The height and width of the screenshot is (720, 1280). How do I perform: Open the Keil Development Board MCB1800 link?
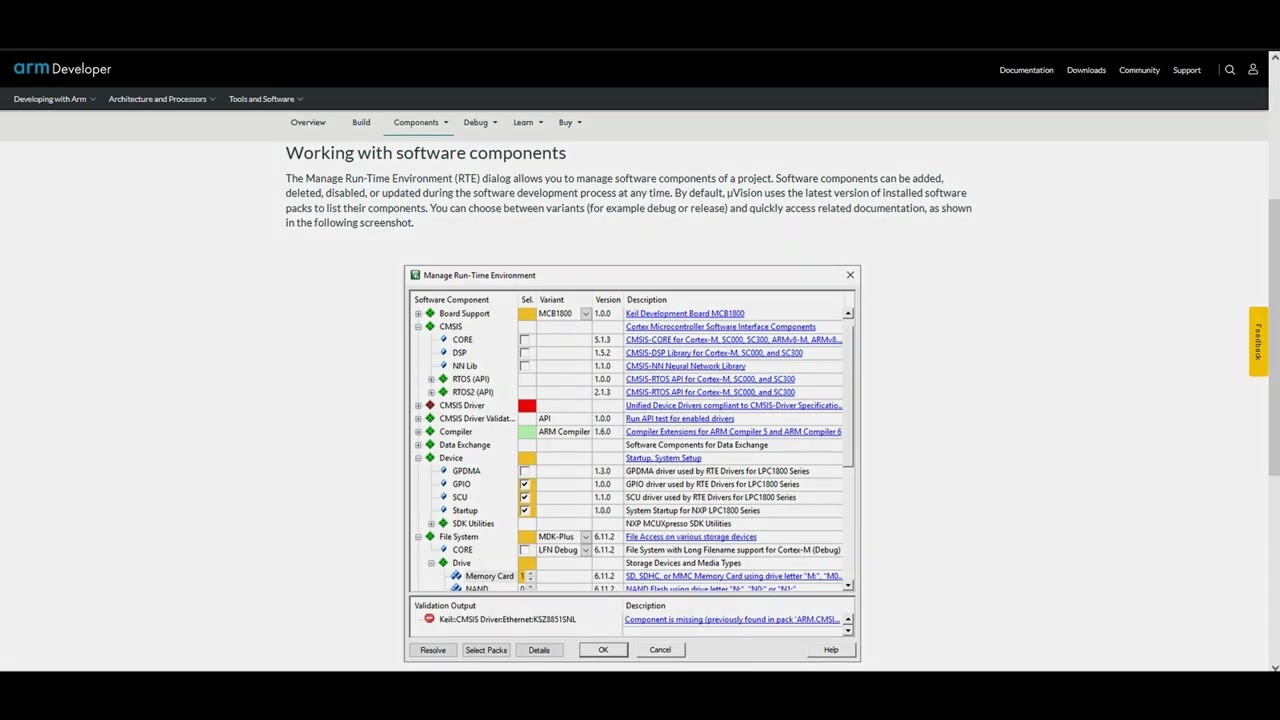685,314
